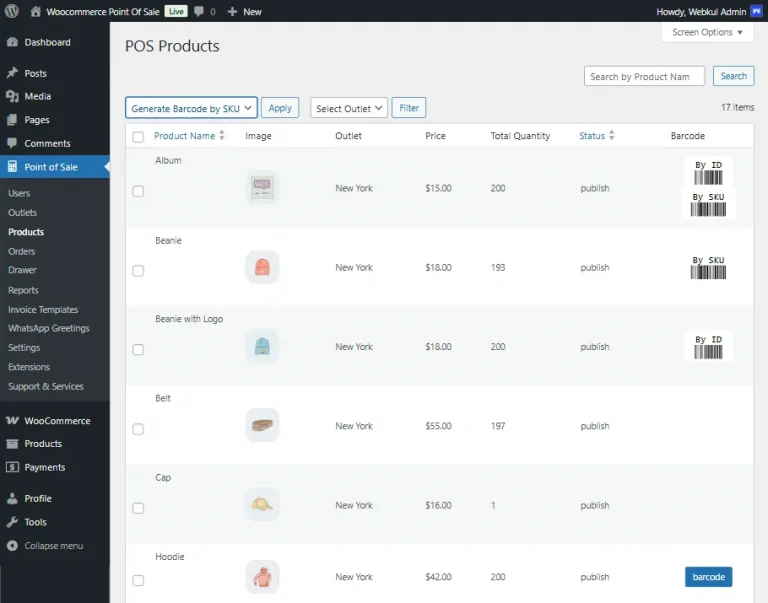
Task: Open the WooCommerce sidebar icon
Action: [x=12, y=421]
